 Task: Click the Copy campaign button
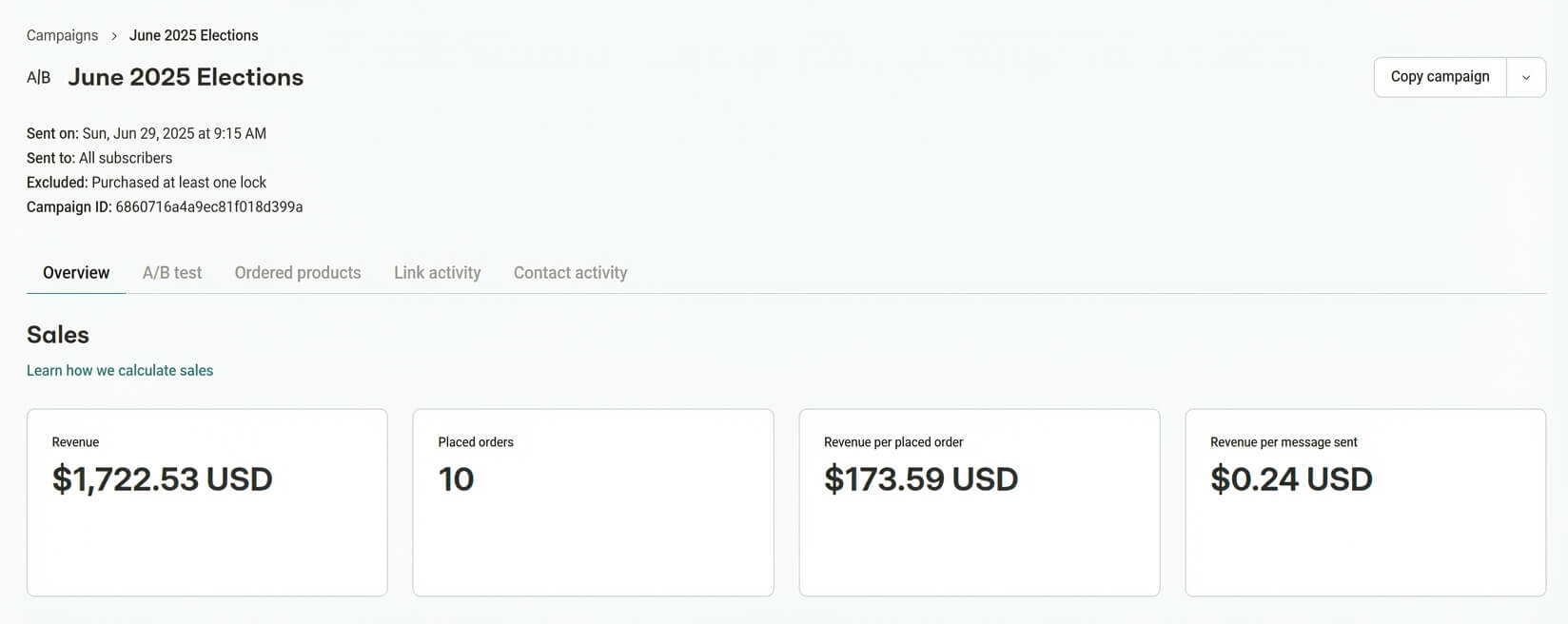(x=1439, y=76)
